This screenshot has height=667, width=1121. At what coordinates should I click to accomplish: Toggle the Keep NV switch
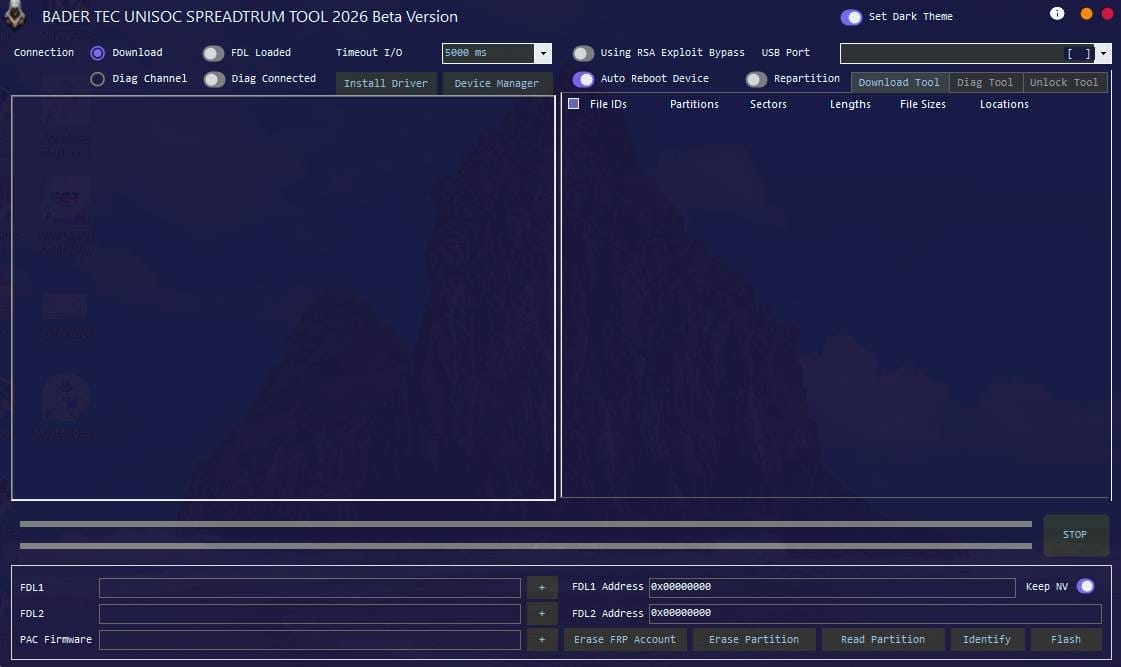1086,587
